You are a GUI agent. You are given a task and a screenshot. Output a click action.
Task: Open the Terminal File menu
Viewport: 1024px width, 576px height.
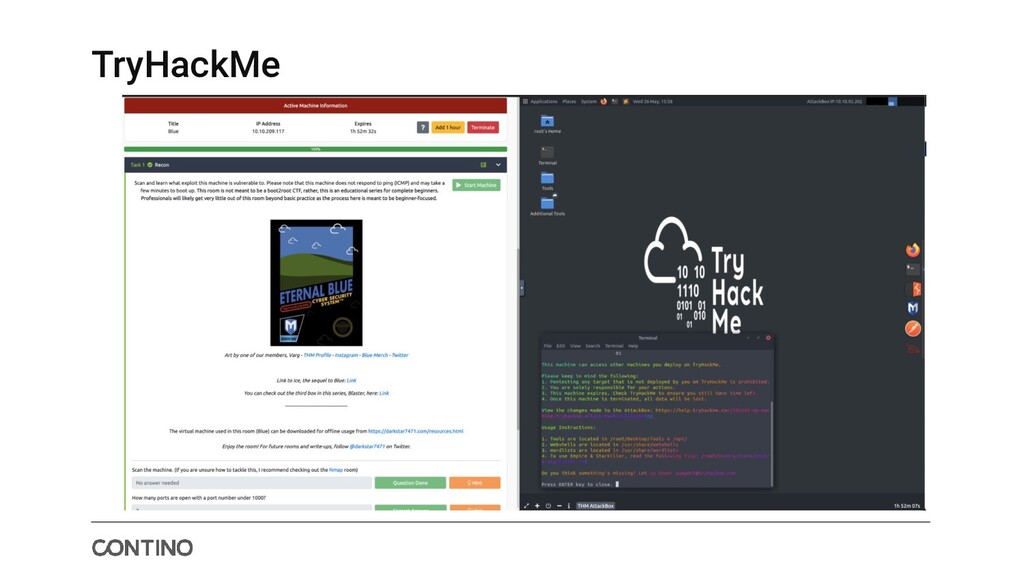click(548, 345)
